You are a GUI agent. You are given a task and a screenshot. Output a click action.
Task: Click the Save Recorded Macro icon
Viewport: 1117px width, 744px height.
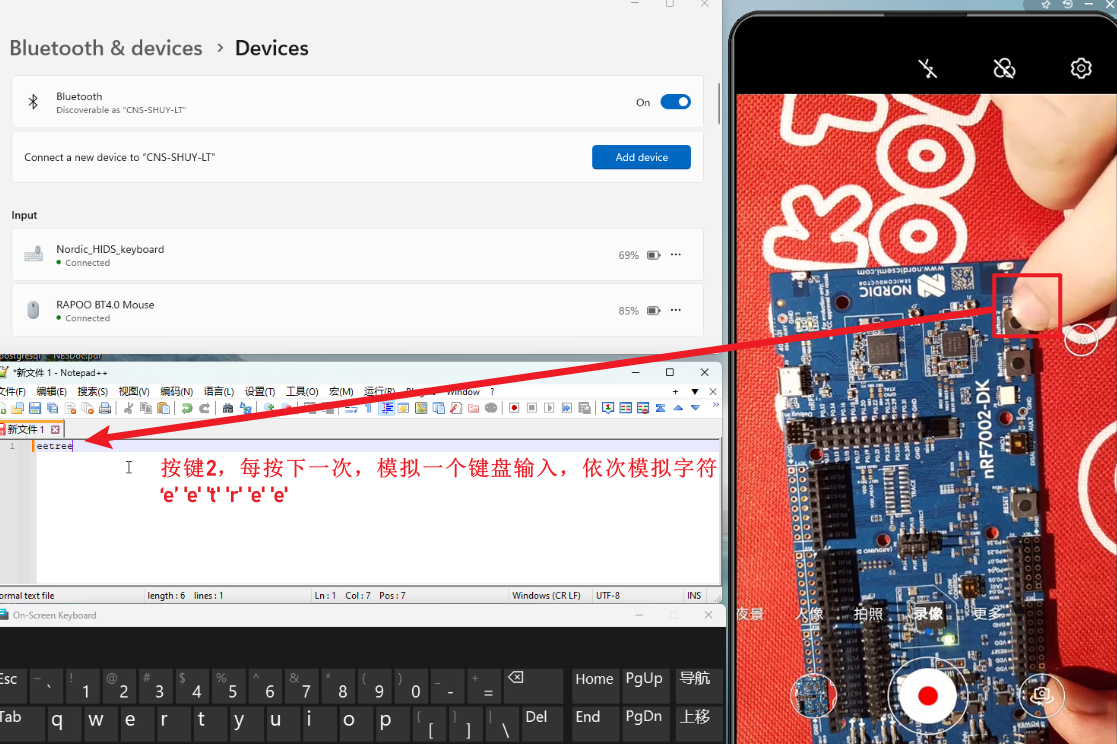tap(584, 408)
